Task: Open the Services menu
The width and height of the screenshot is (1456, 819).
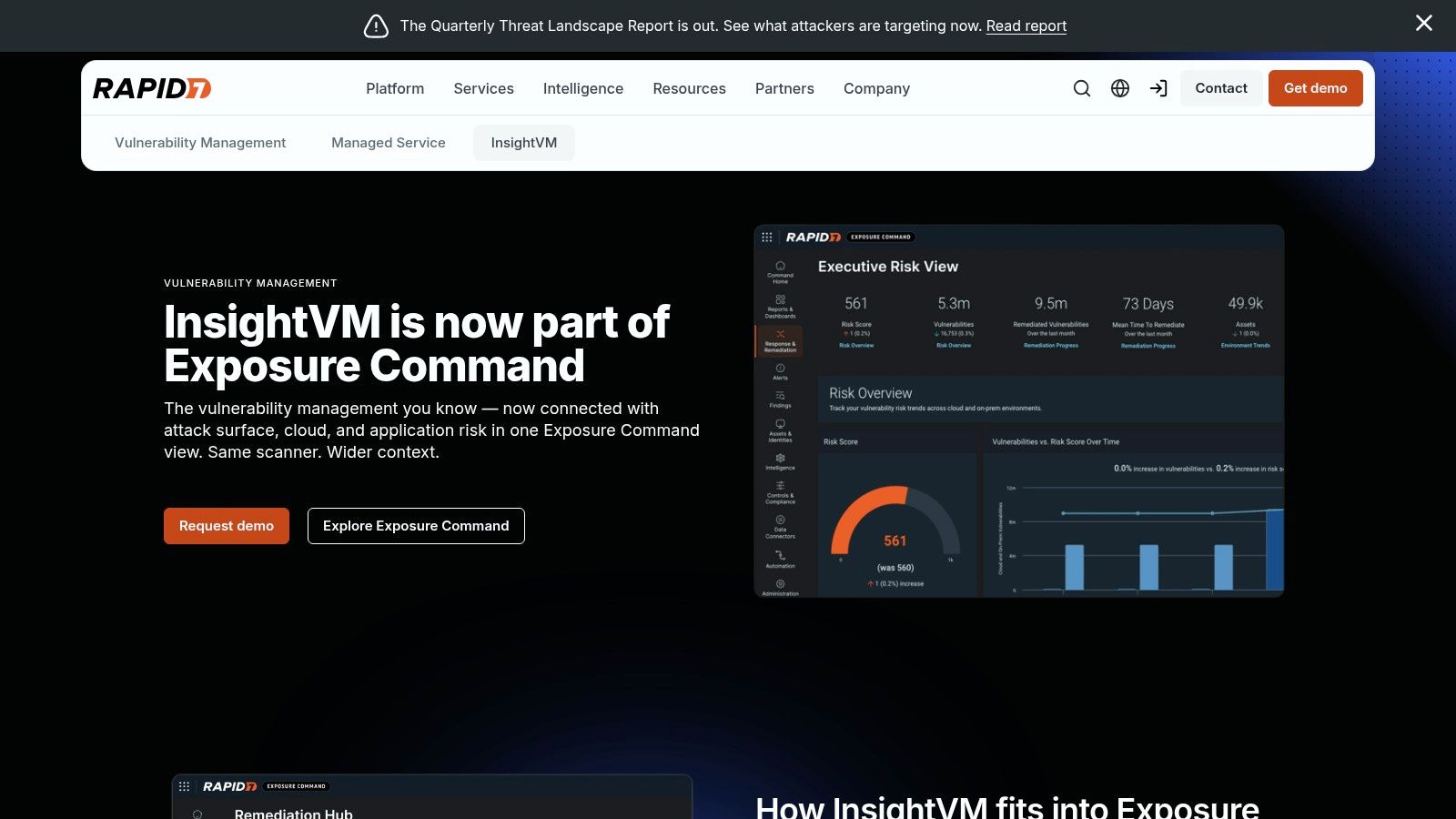Action: (483, 88)
